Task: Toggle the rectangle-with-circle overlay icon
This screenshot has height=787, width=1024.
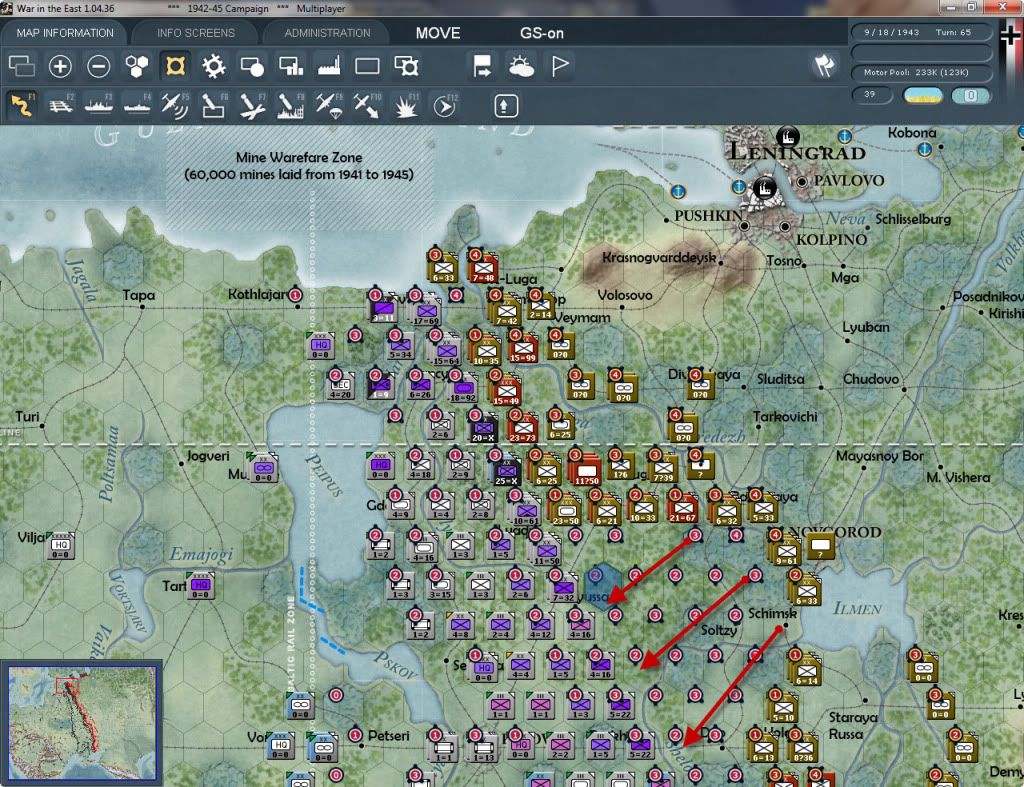Action: click(252, 66)
